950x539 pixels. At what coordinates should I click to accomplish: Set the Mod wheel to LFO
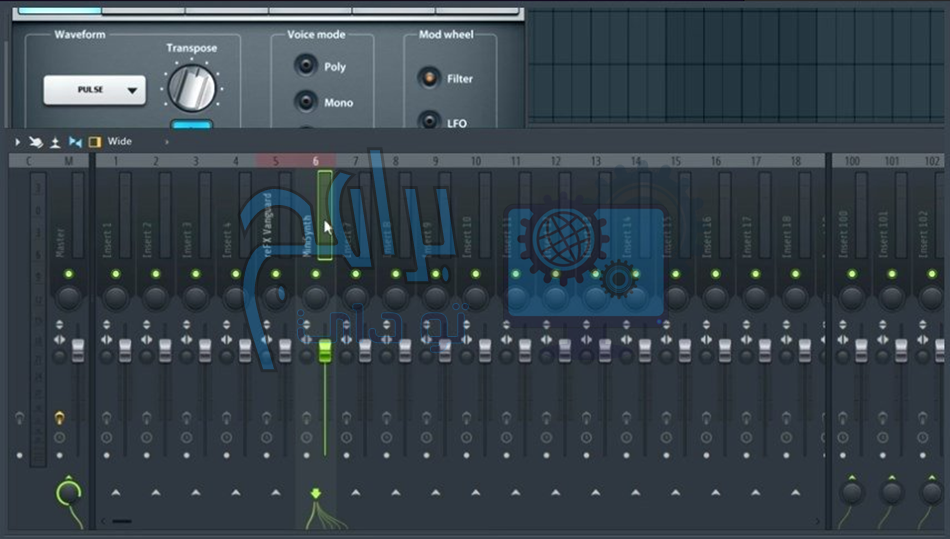tap(430, 122)
